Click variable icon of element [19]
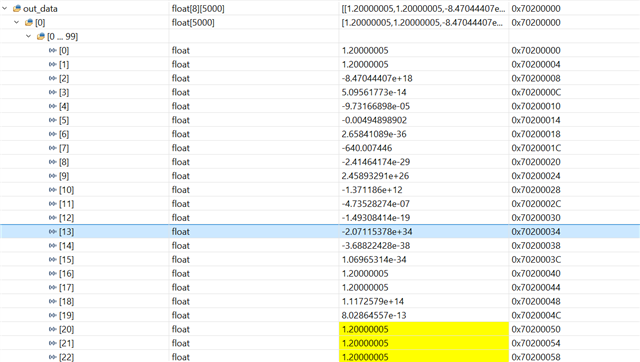Viewport: 640px width, 362px height. (52, 315)
